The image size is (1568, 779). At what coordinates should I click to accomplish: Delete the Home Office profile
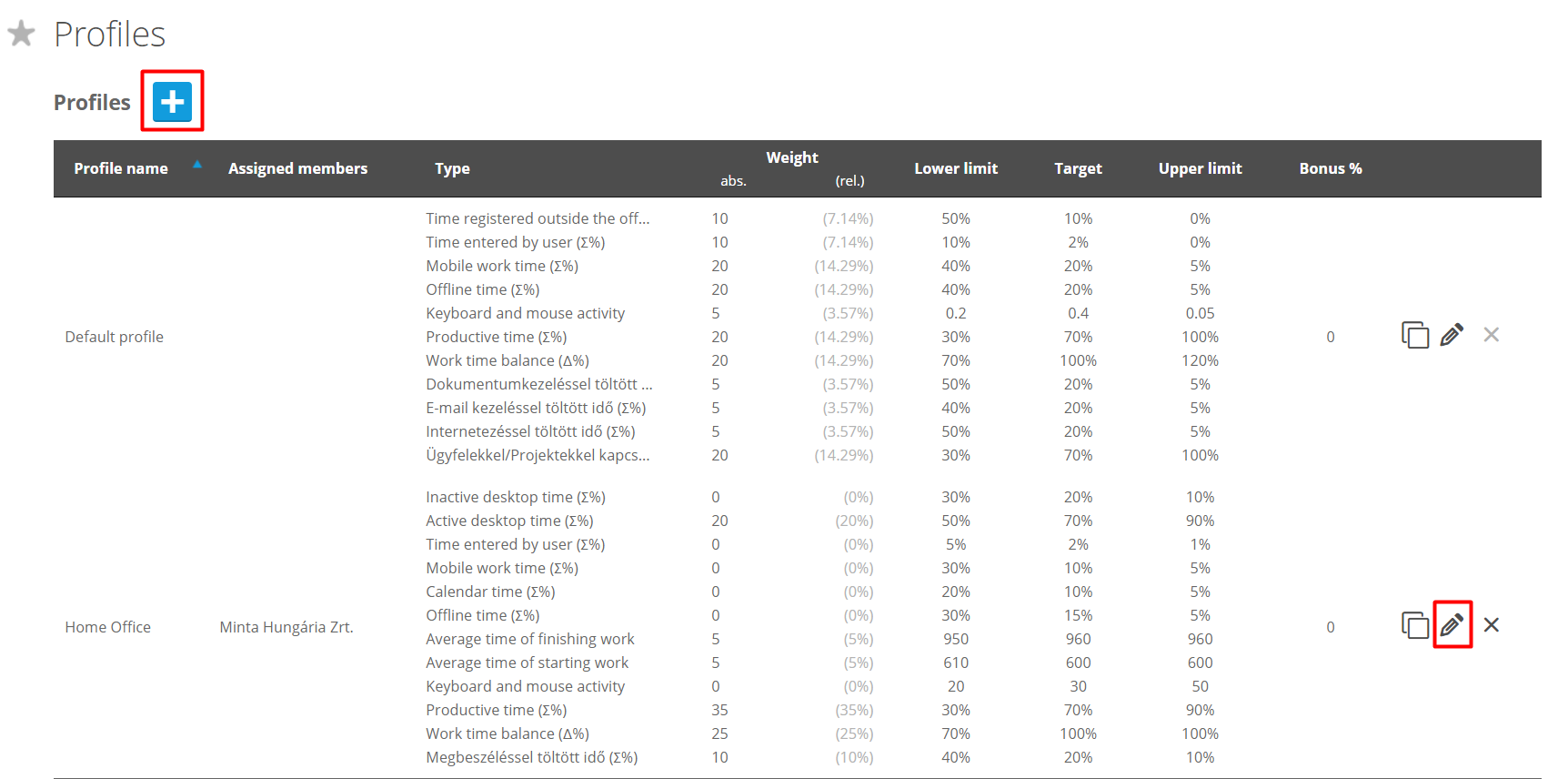pyautogui.click(x=1491, y=625)
